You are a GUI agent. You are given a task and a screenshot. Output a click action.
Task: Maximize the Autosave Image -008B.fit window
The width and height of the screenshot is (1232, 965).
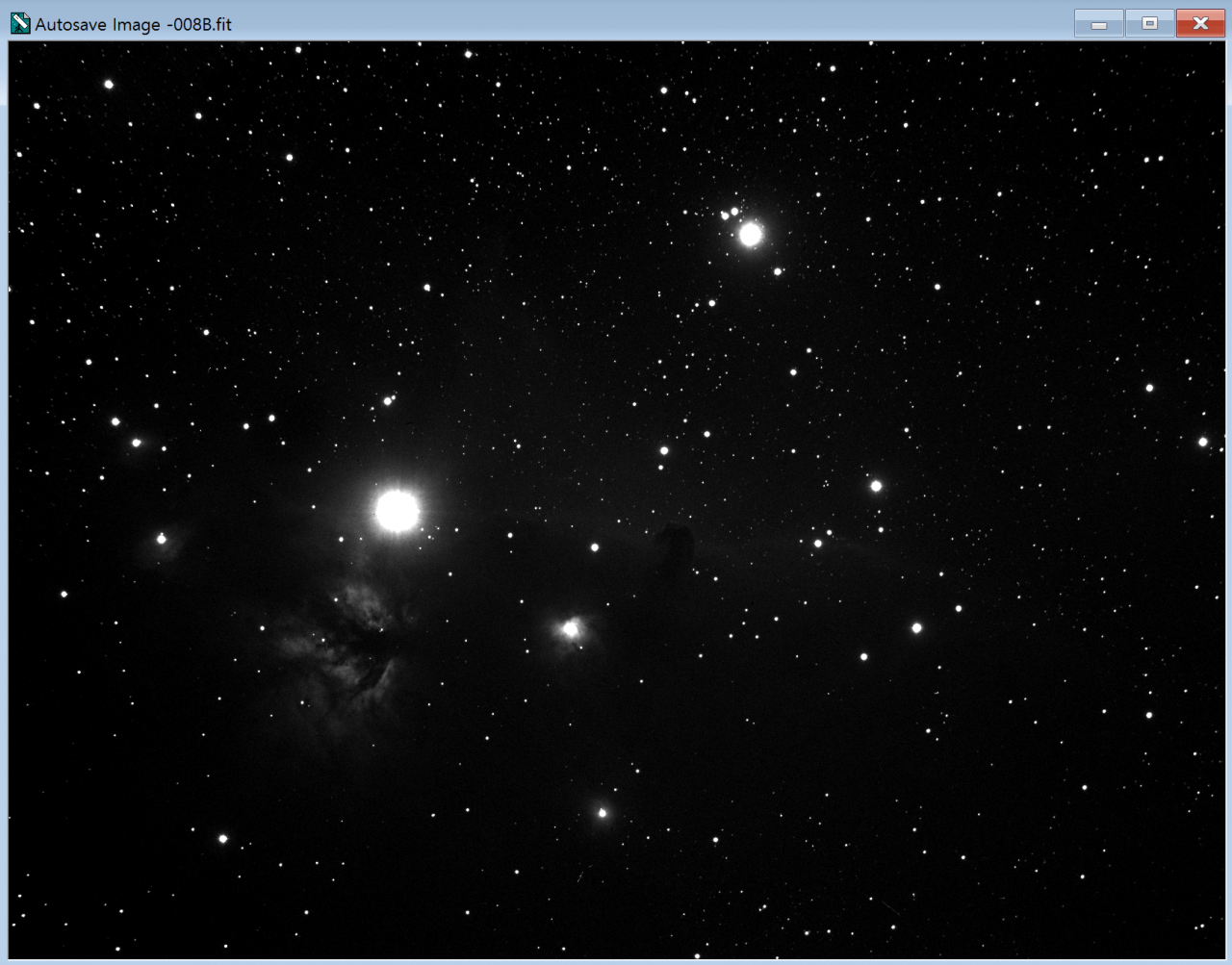tap(1149, 23)
